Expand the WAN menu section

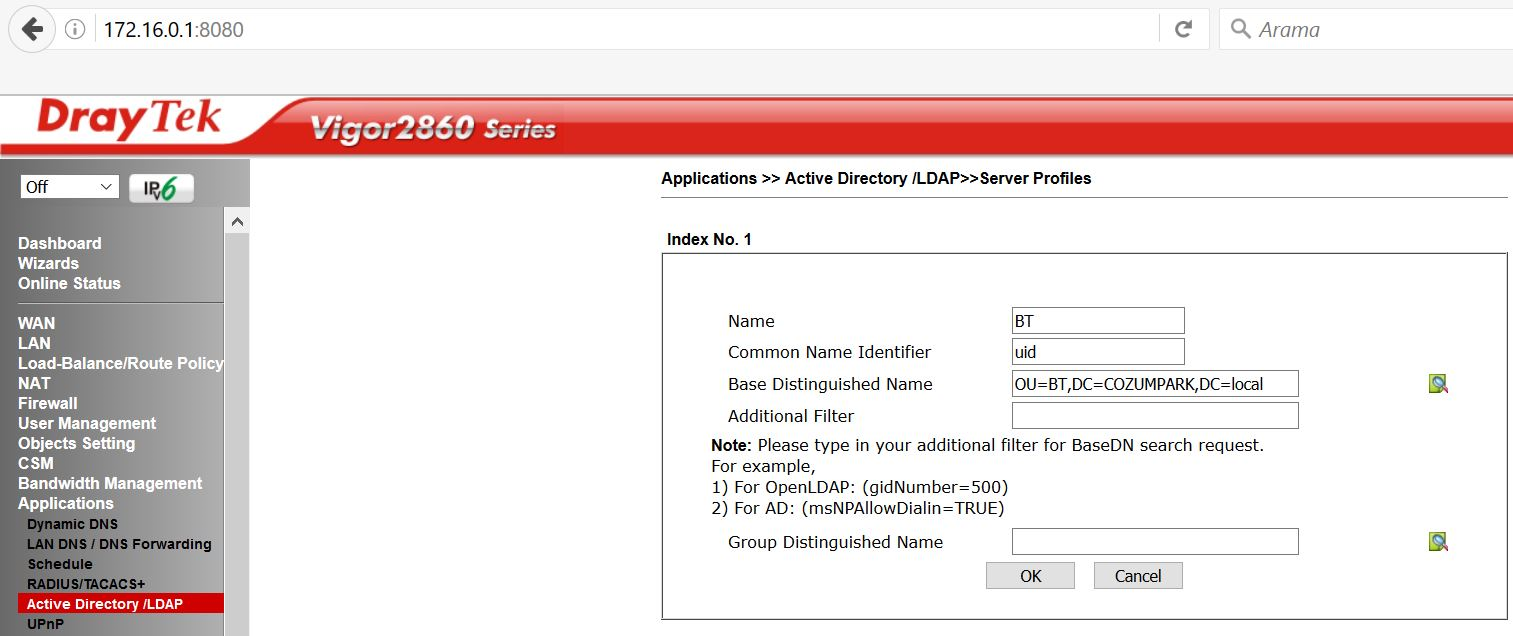(36, 323)
